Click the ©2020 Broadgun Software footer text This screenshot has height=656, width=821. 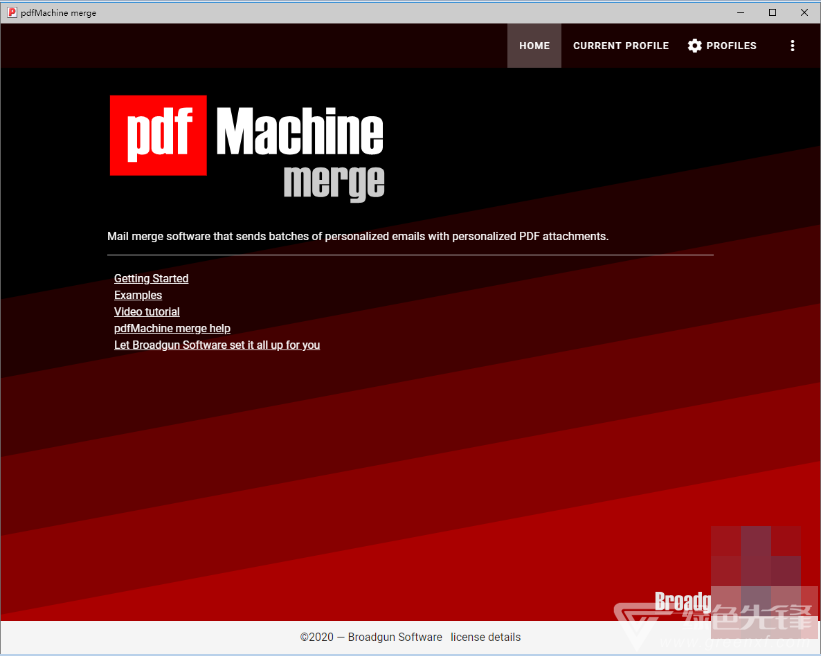371,637
